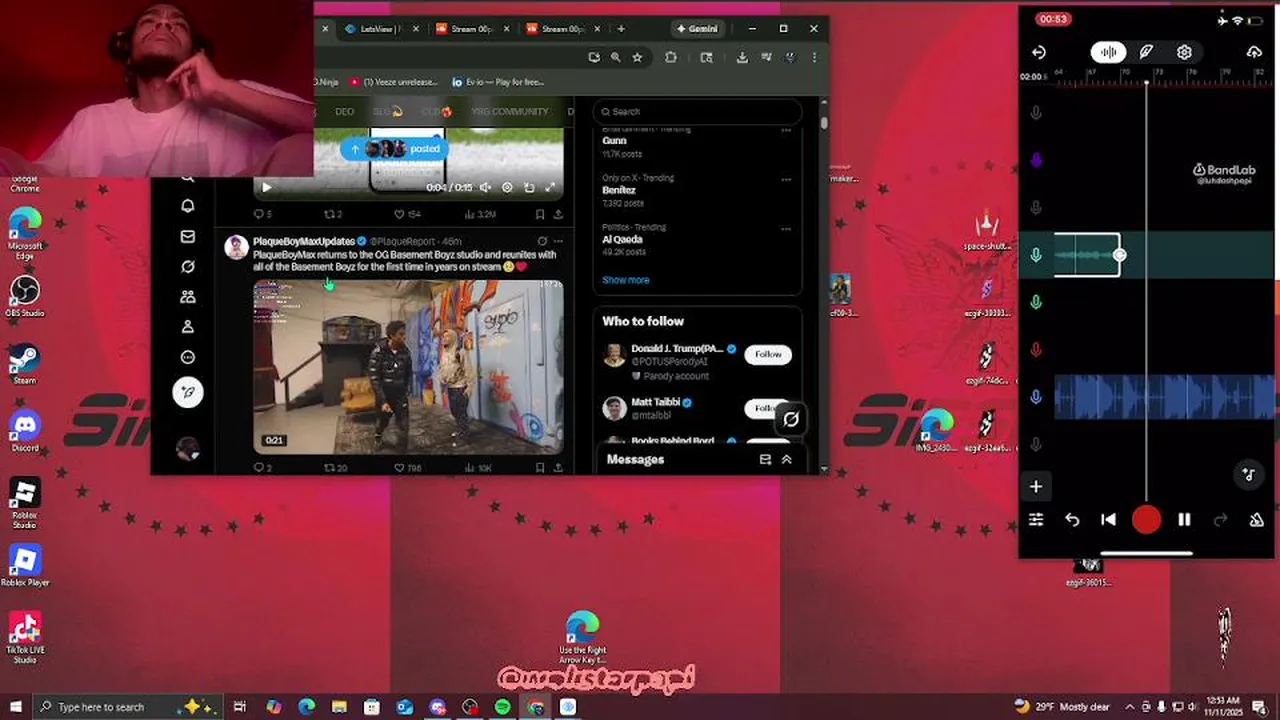Play the Basement Boyz video thumbnail
Screen dimensions: 1280x720
(408, 367)
